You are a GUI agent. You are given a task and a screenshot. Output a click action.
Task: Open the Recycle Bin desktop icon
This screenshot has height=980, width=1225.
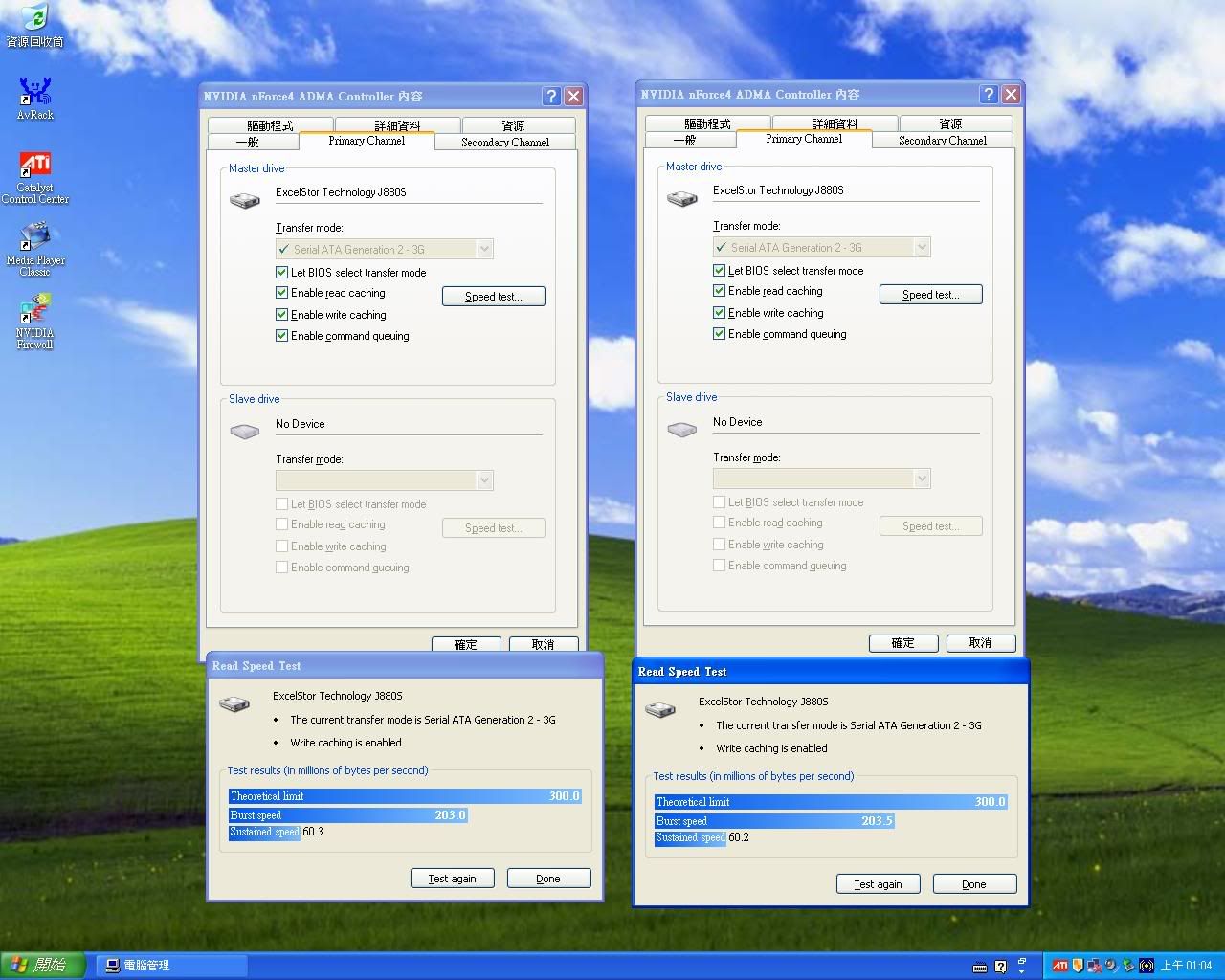coord(34,25)
